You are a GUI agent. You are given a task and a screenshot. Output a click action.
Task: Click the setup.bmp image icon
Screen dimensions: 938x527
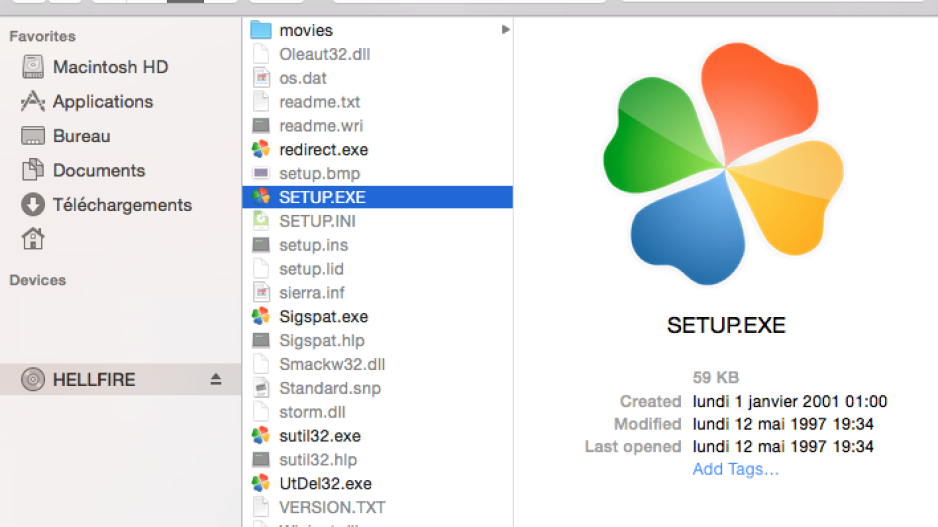click(261, 173)
